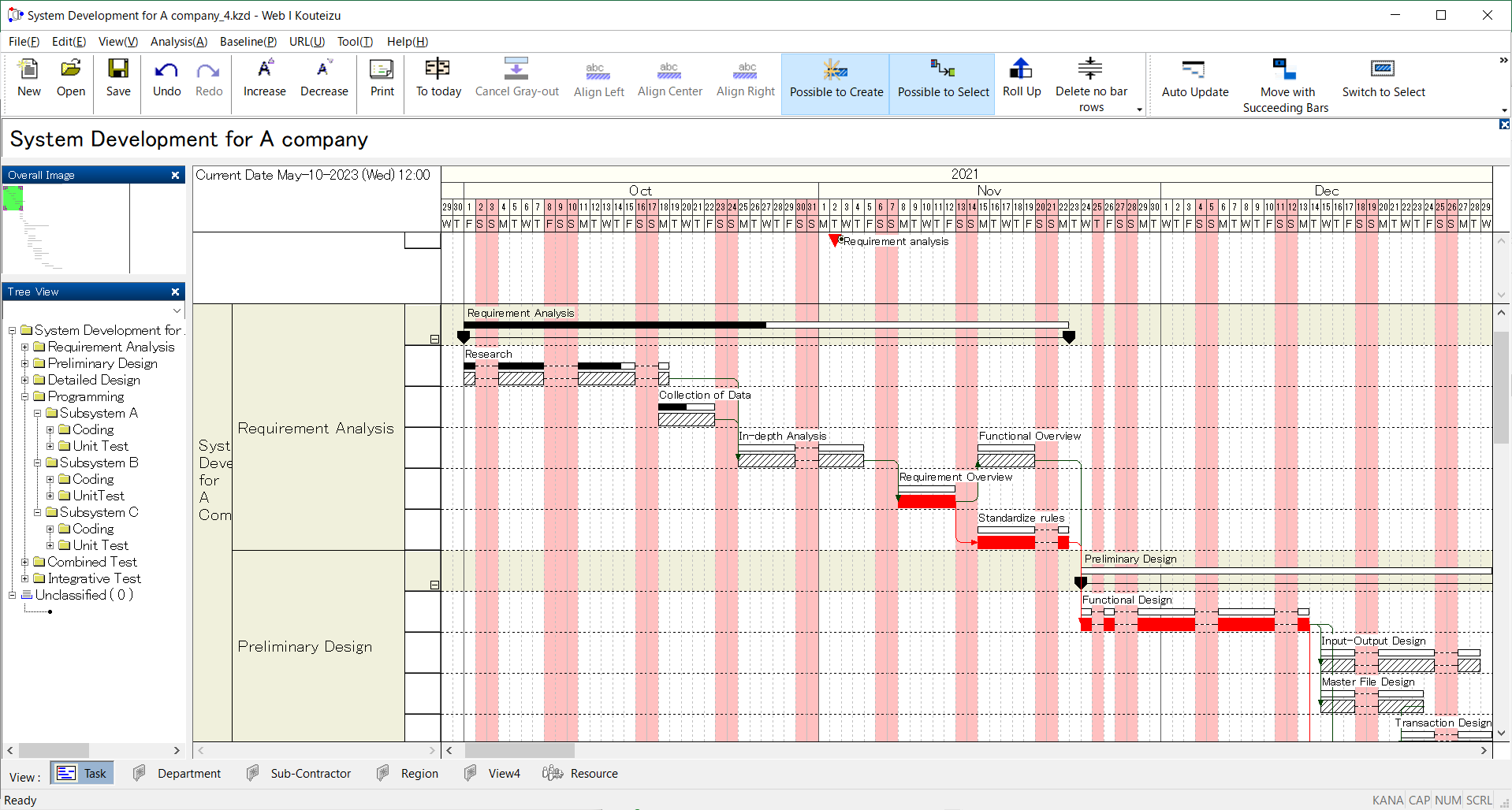Open the URL menu
Viewport: 1512px width, 810px height.
[307, 42]
